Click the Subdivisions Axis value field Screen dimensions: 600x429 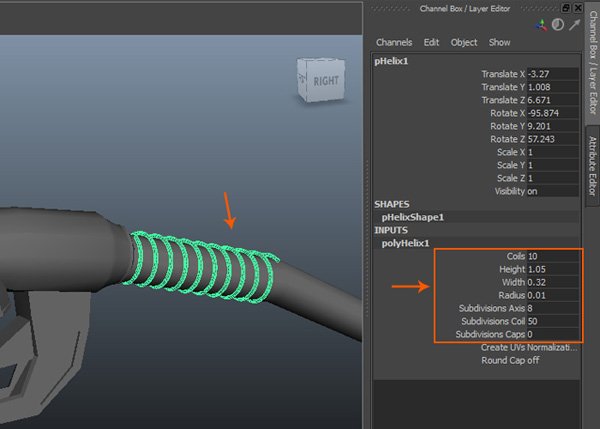[553, 308]
